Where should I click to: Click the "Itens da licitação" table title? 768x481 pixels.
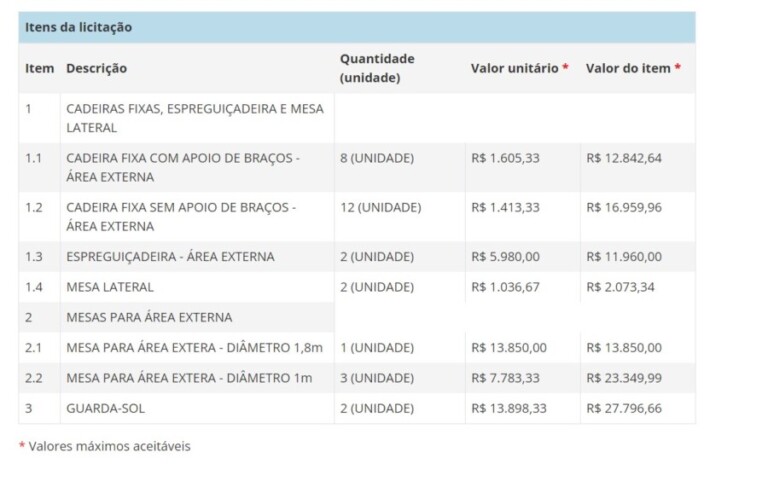[78, 27]
